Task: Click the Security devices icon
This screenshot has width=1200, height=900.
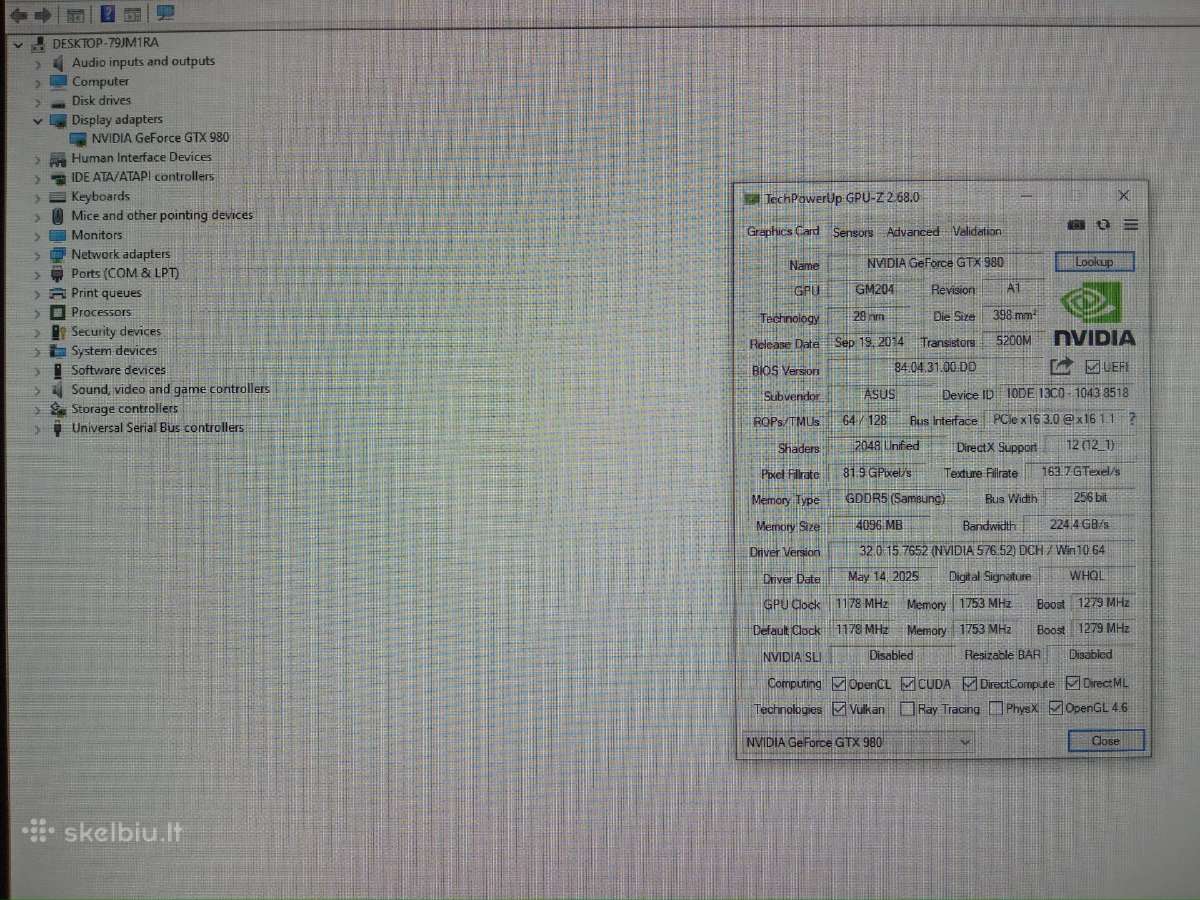Action: [x=58, y=331]
